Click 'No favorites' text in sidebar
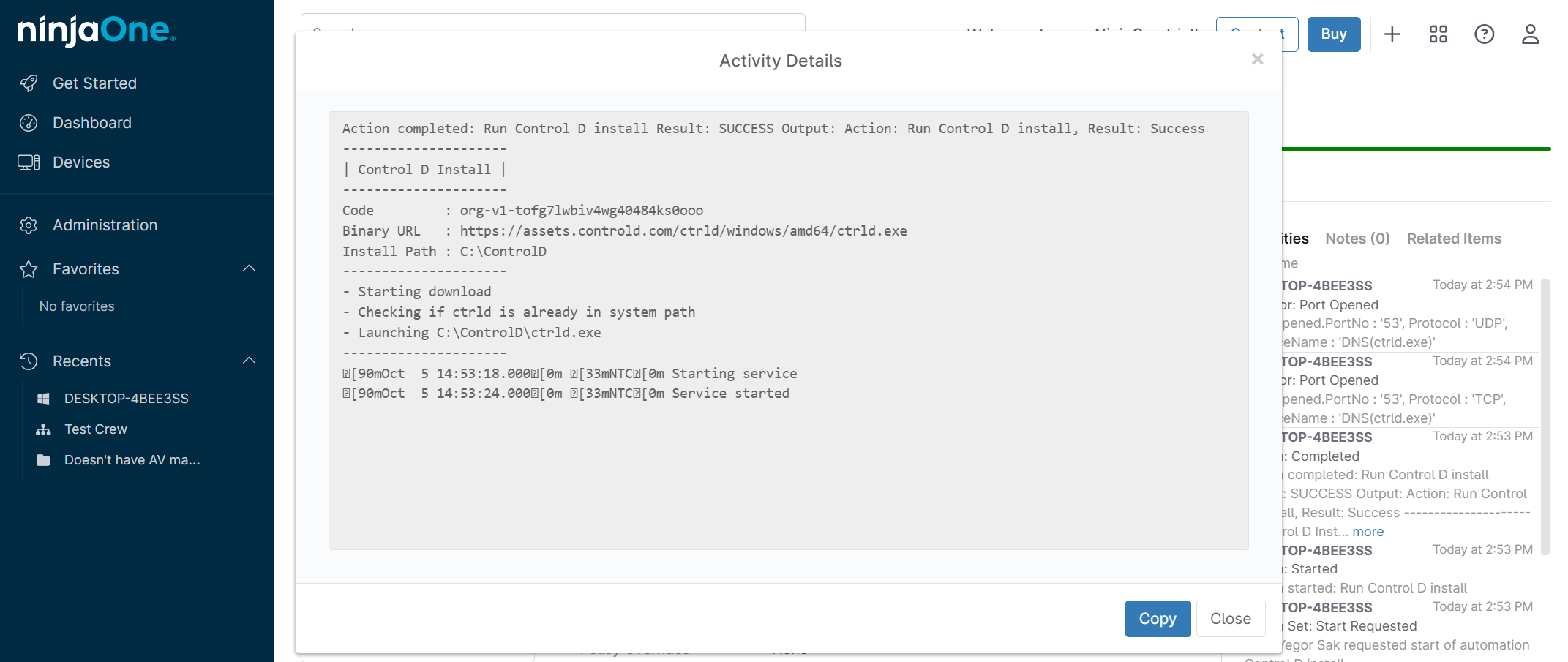Screen dimensions: 1568x662 point(77,306)
